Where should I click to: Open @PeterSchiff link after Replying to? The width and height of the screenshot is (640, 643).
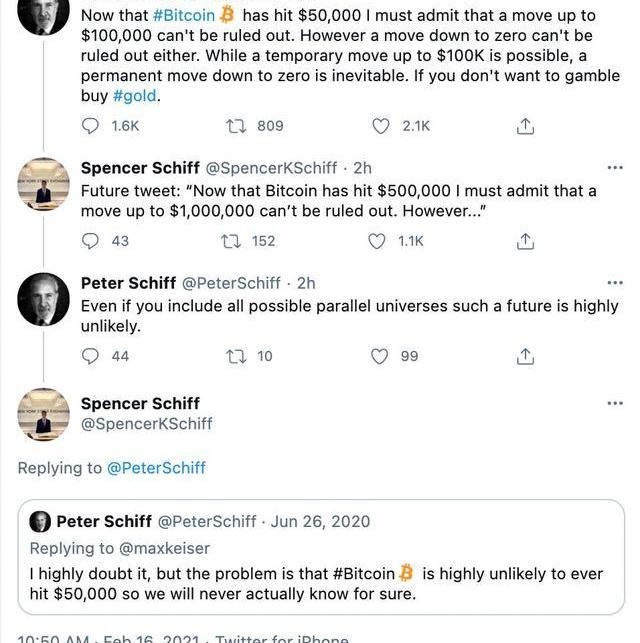(156, 467)
